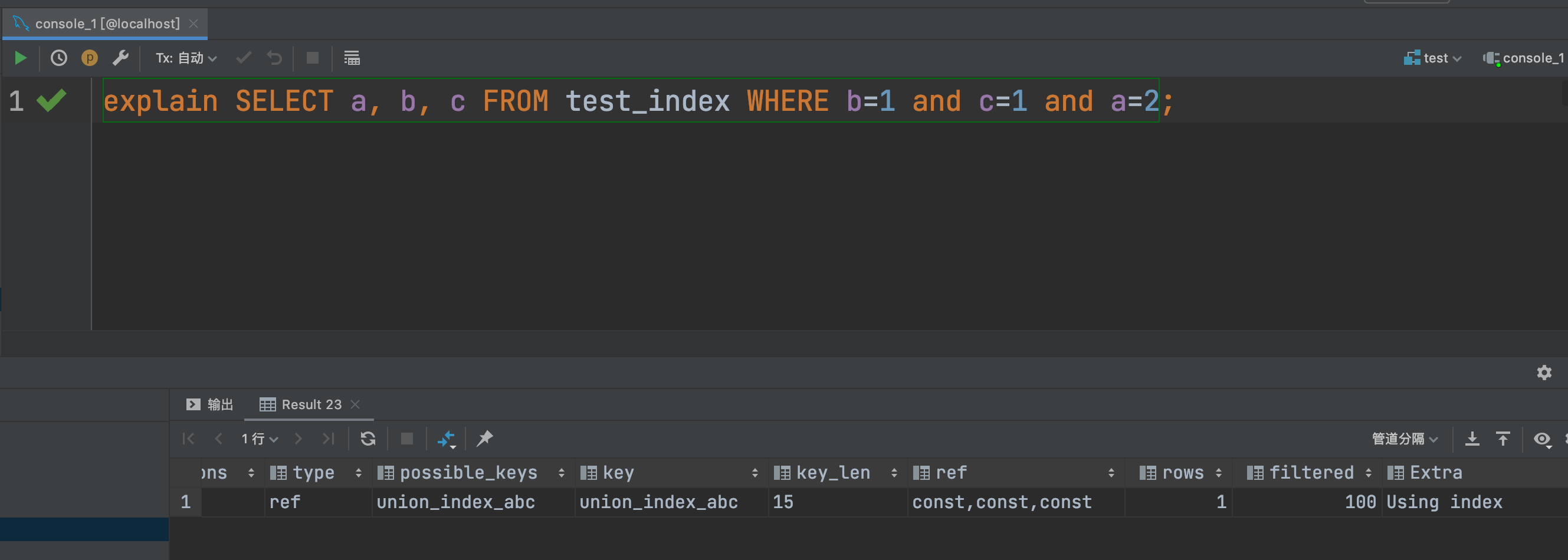Open query history clock icon
The width and height of the screenshot is (1568, 560).
coord(58,58)
